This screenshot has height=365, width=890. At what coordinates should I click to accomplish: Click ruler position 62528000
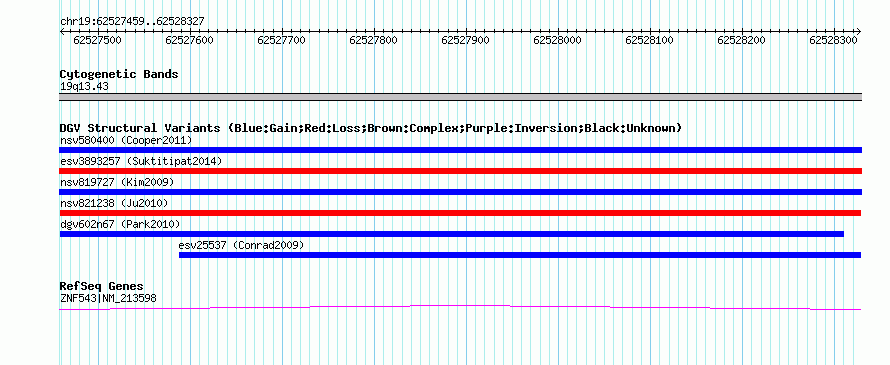[x=557, y=40]
